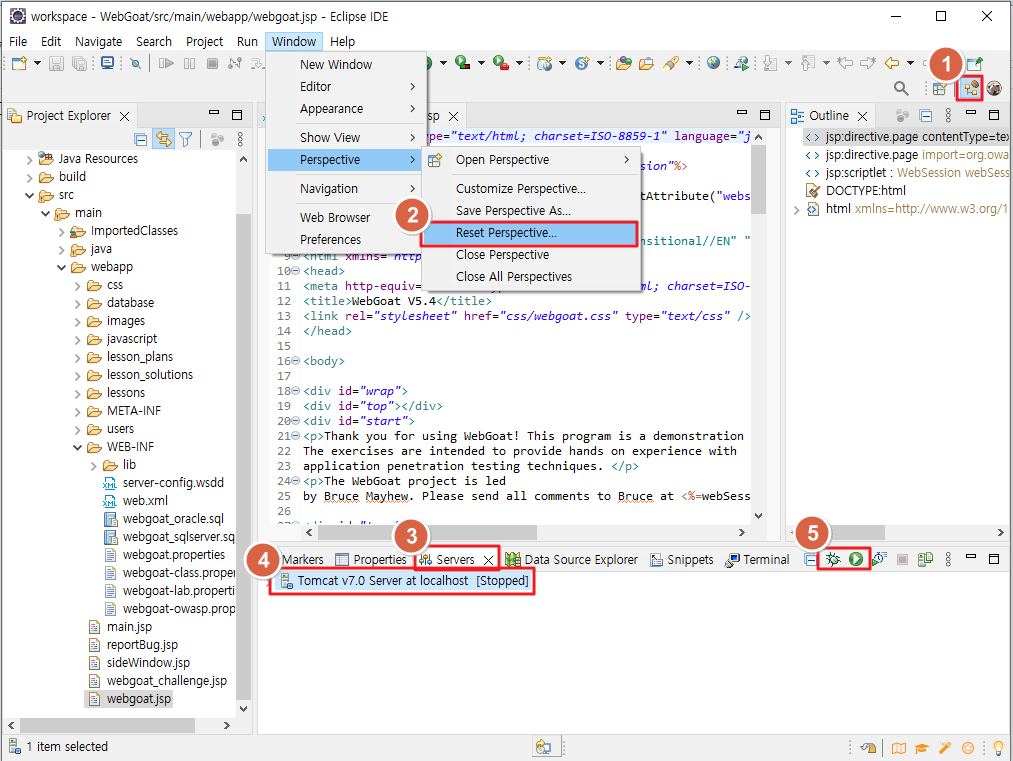Open New Window from Window menu
Image resolution: width=1013 pixels, height=761 pixels.
tap(336, 65)
